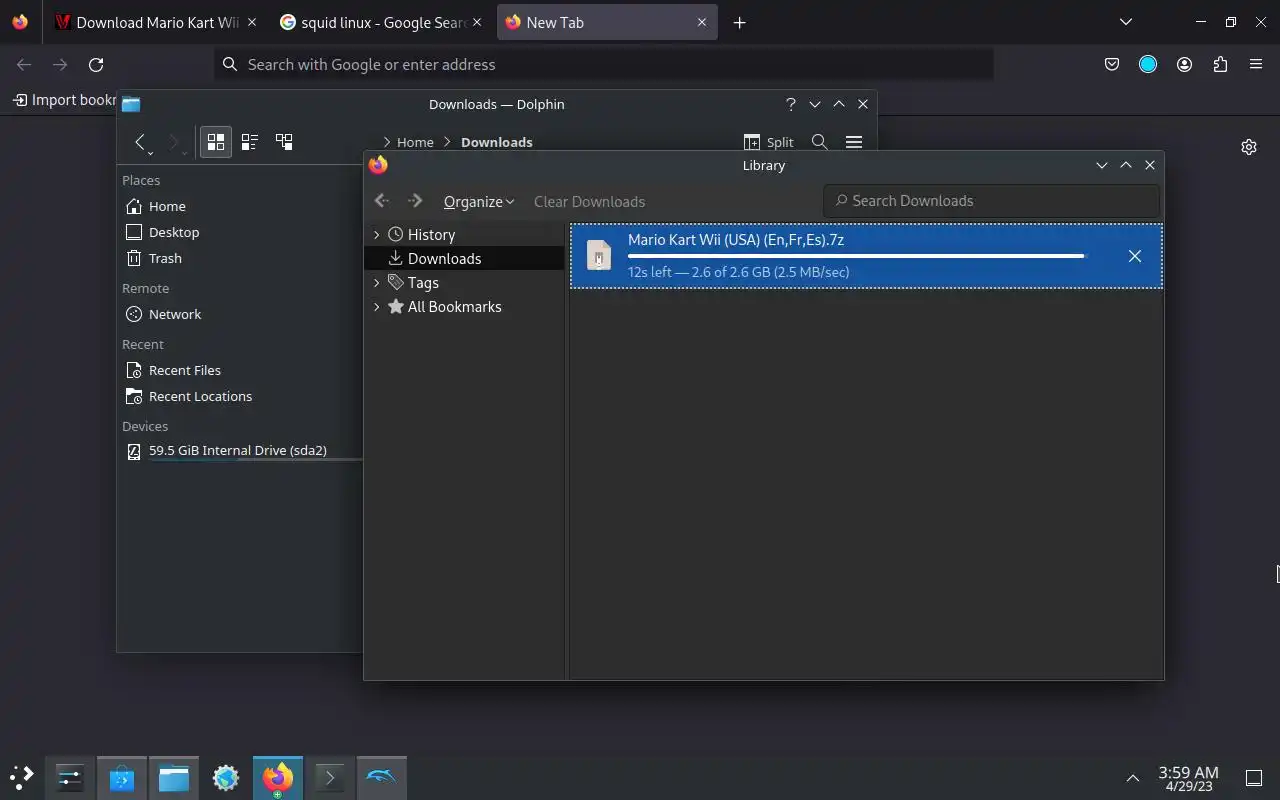1280x800 pixels.
Task: Click Clear Downloads in Library
Action: point(589,201)
